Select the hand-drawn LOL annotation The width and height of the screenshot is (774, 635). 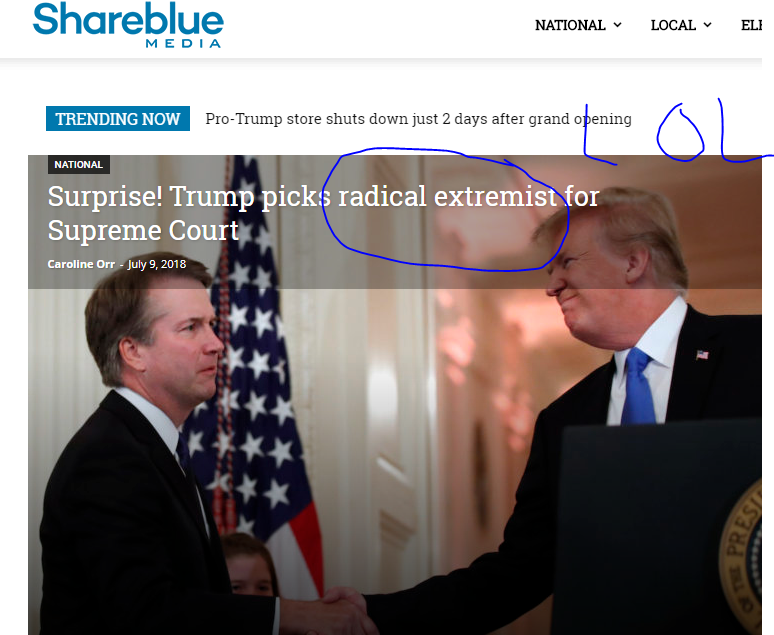coord(677,131)
